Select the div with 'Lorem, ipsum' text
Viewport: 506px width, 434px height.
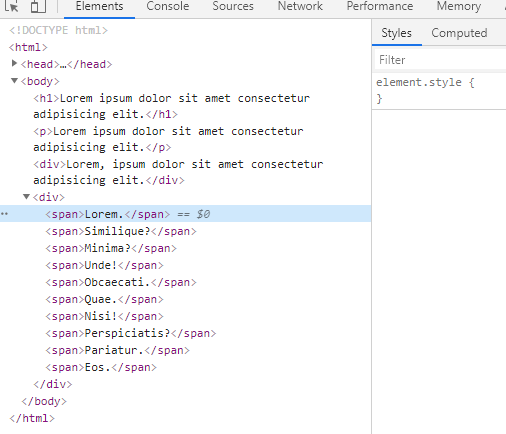[x=178, y=172]
